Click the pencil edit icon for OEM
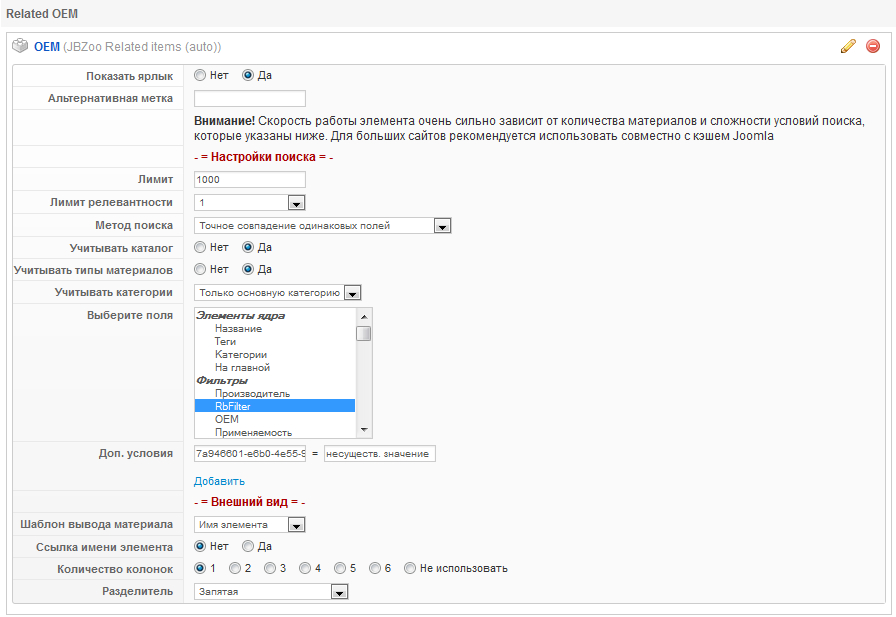Viewport: 896px width, 617px height. [848, 46]
